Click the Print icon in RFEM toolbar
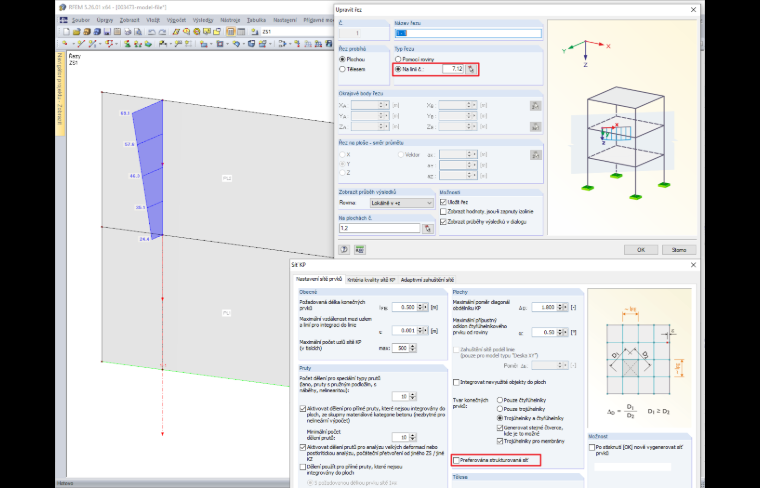This screenshot has height=488, width=760. pos(128,31)
